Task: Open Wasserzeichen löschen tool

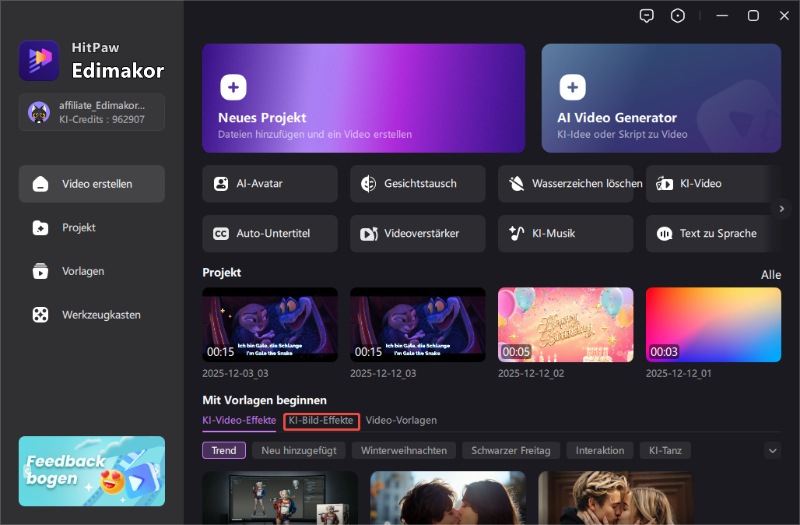Action: coord(565,184)
